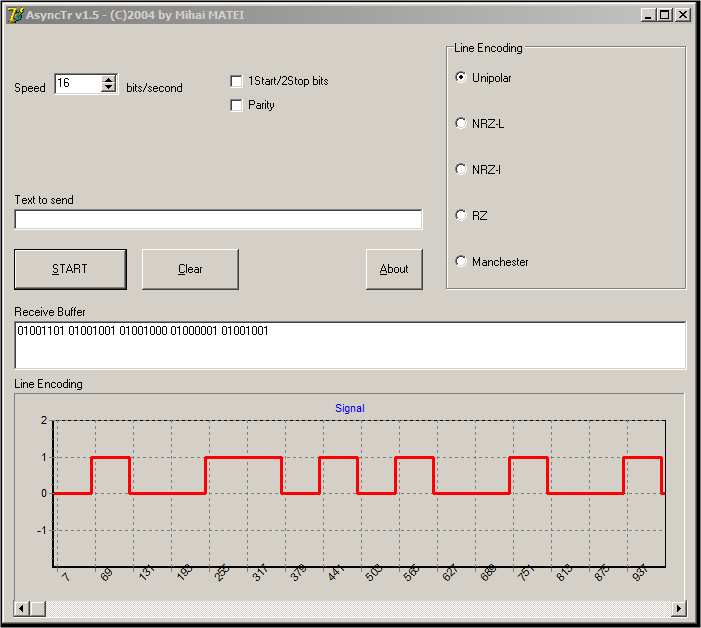Click into the Speed value field
This screenshot has height=628, width=701.
tap(78, 84)
